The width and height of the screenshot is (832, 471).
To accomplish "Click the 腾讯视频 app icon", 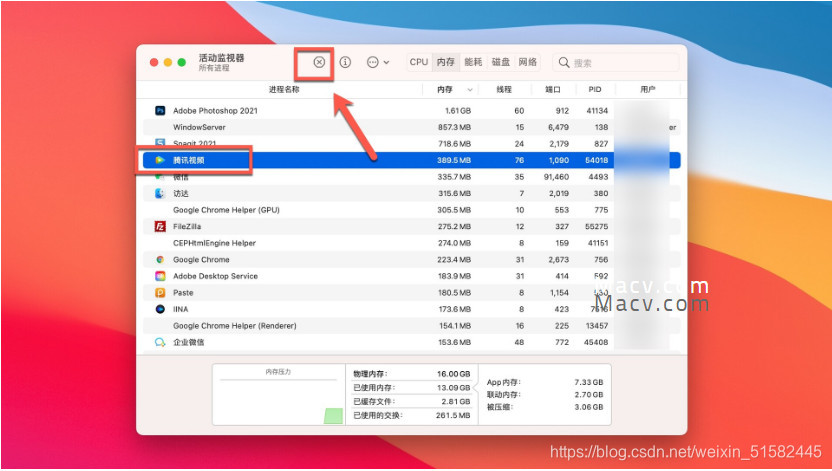I will 160,160.
